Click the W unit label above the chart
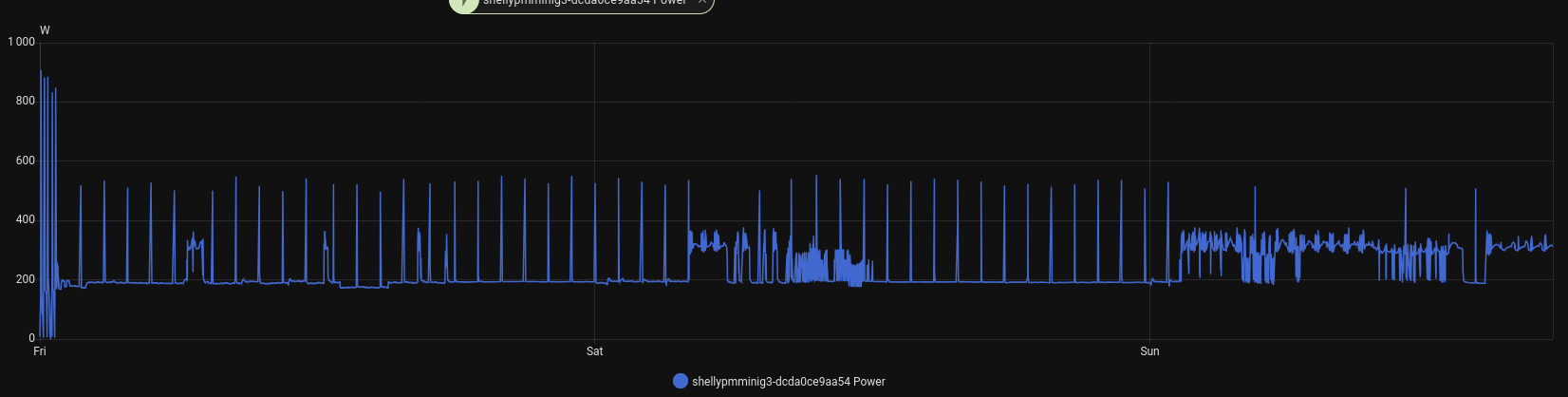The height and width of the screenshot is (397, 1568). pos(45,30)
